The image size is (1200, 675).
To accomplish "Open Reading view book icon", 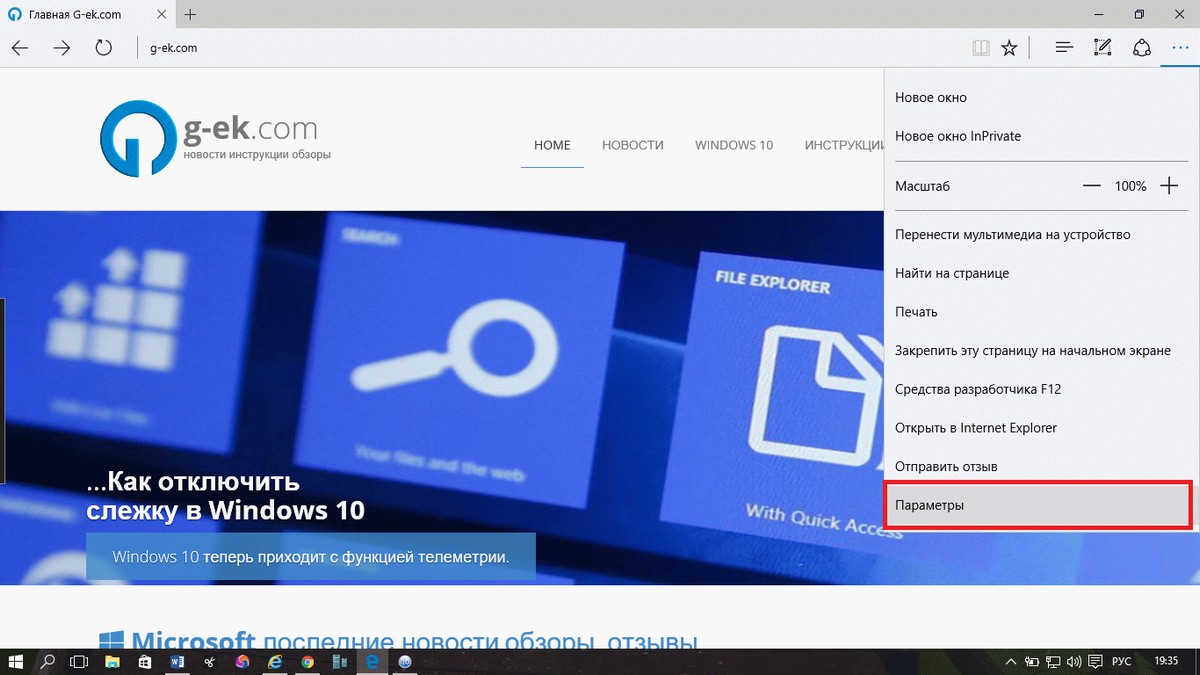I will click(x=981, y=47).
